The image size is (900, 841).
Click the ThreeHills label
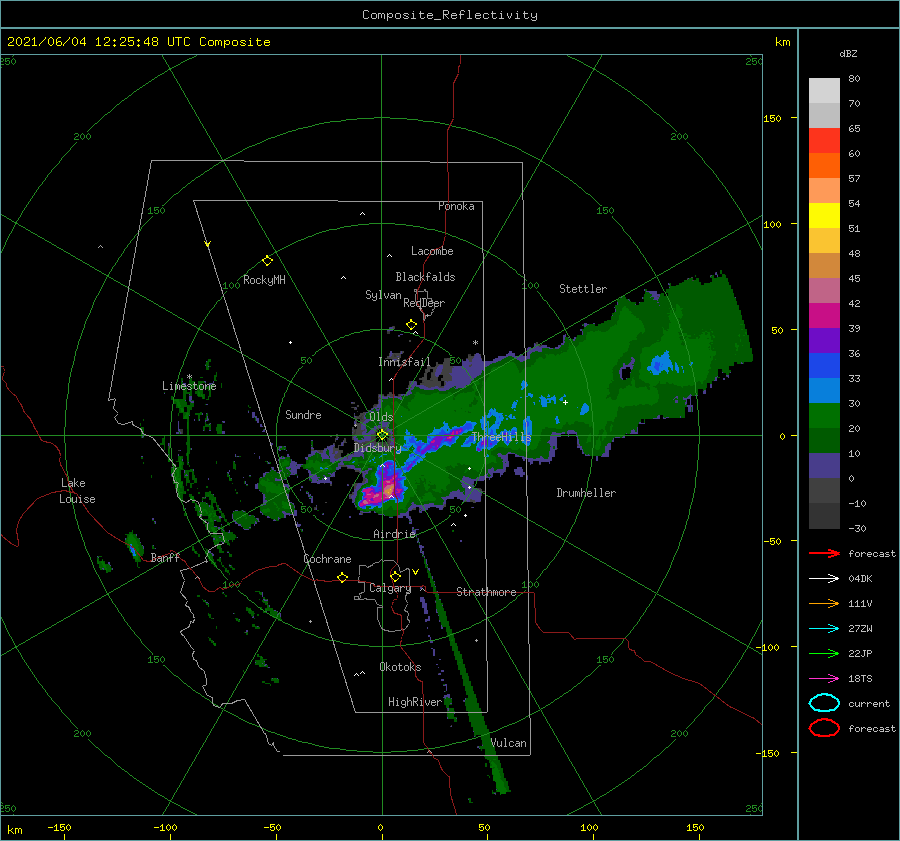coord(501,437)
